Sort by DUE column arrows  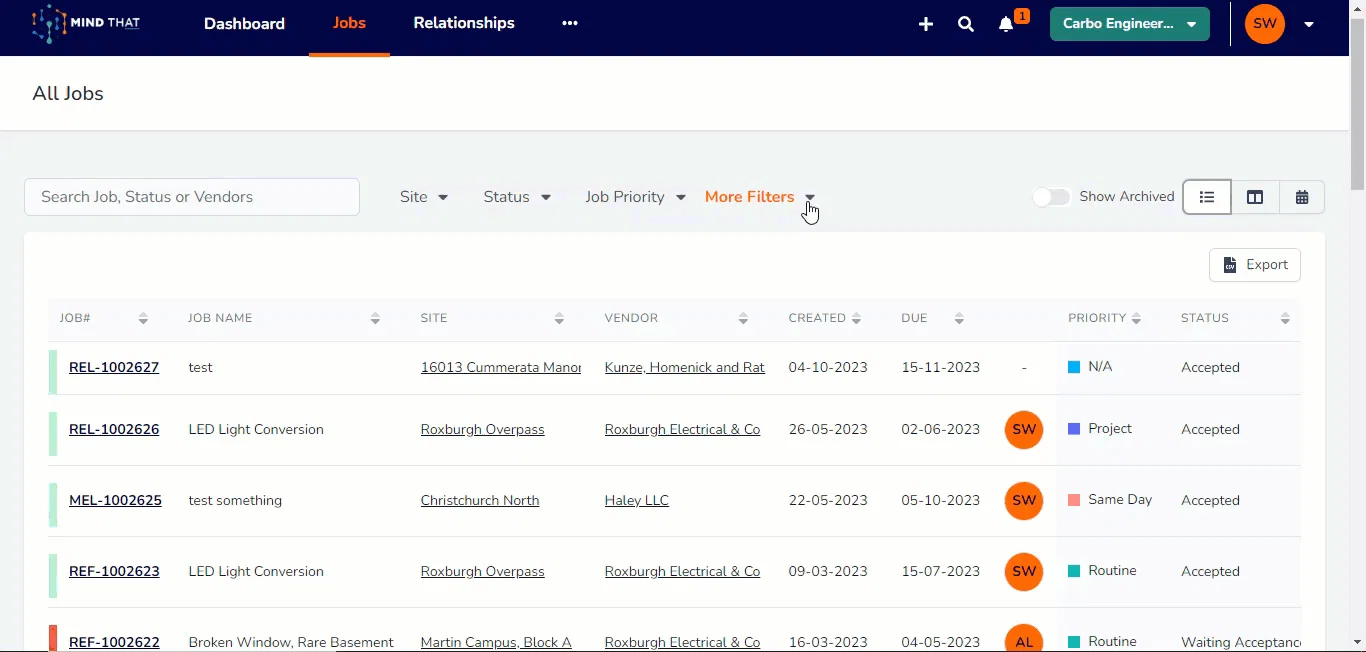[959, 319]
